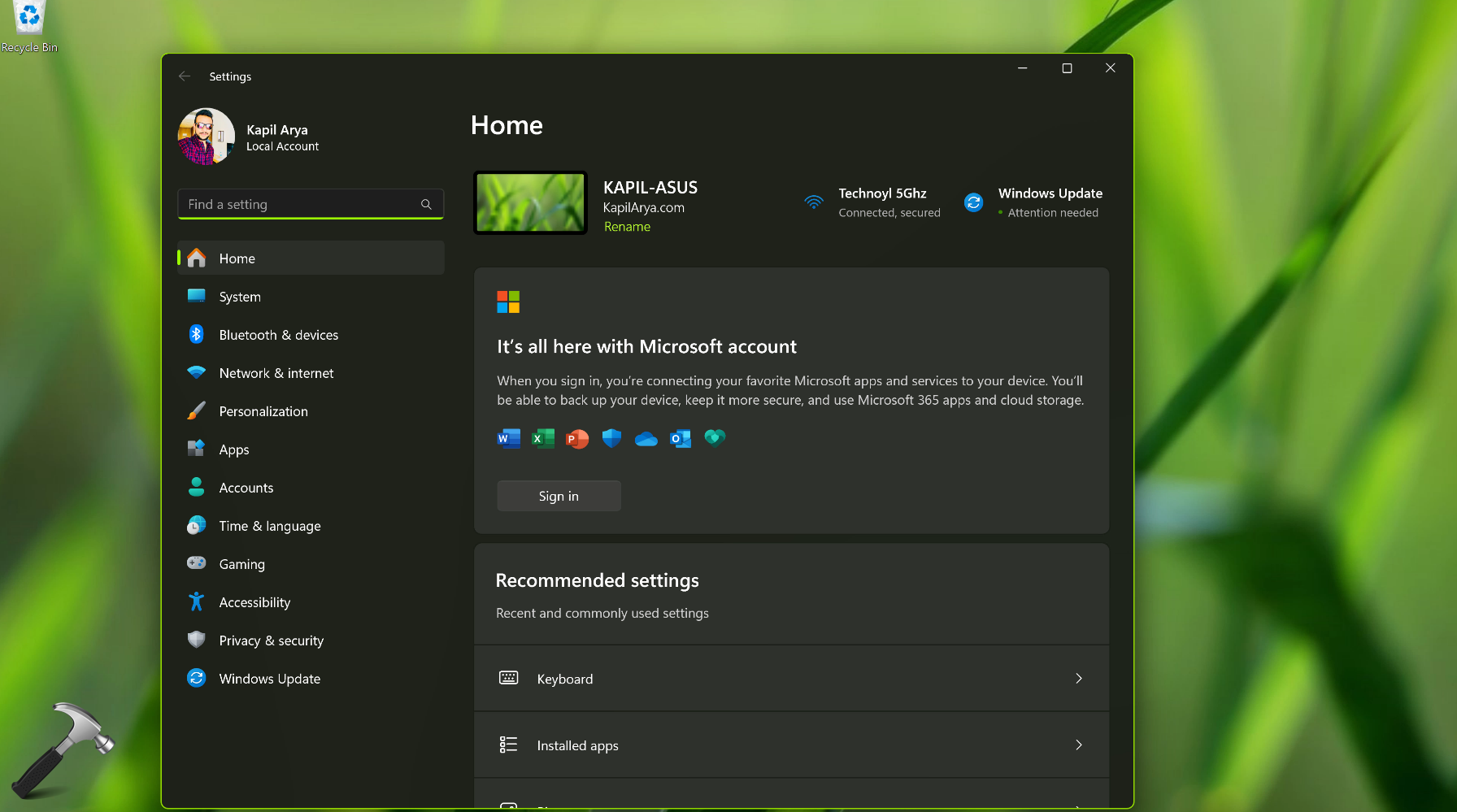Select System in the sidebar
Viewport: 1457px width, 812px height.
240,296
